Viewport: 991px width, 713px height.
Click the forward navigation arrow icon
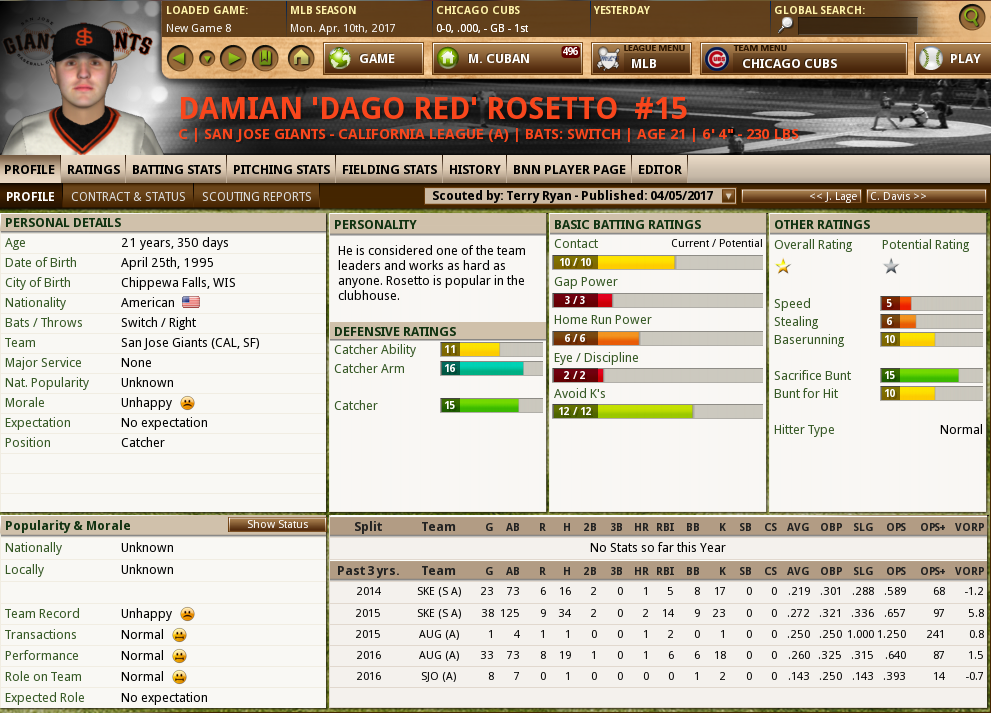(x=232, y=58)
